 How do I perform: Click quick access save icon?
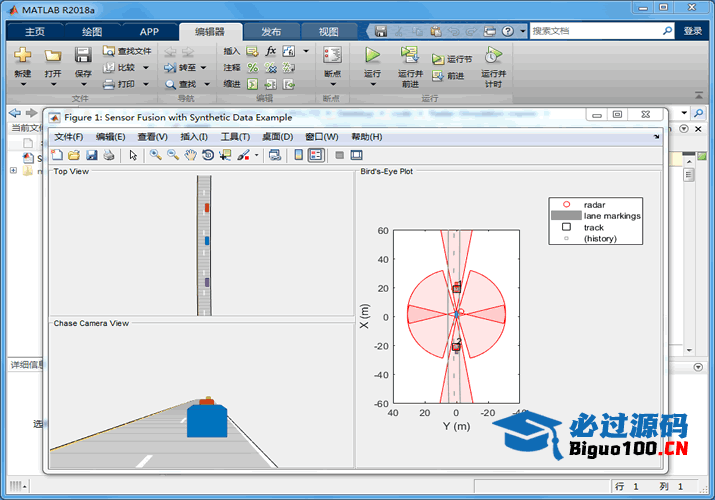tap(380, 31)
